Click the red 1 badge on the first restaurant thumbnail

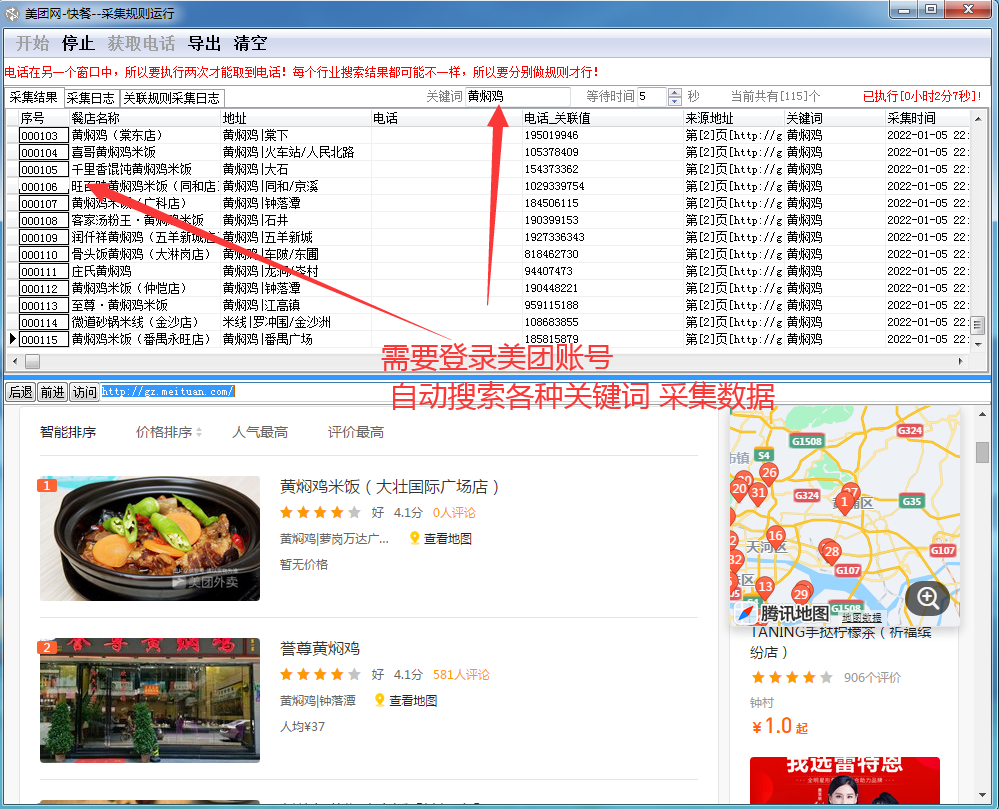(x=46, y=485)
